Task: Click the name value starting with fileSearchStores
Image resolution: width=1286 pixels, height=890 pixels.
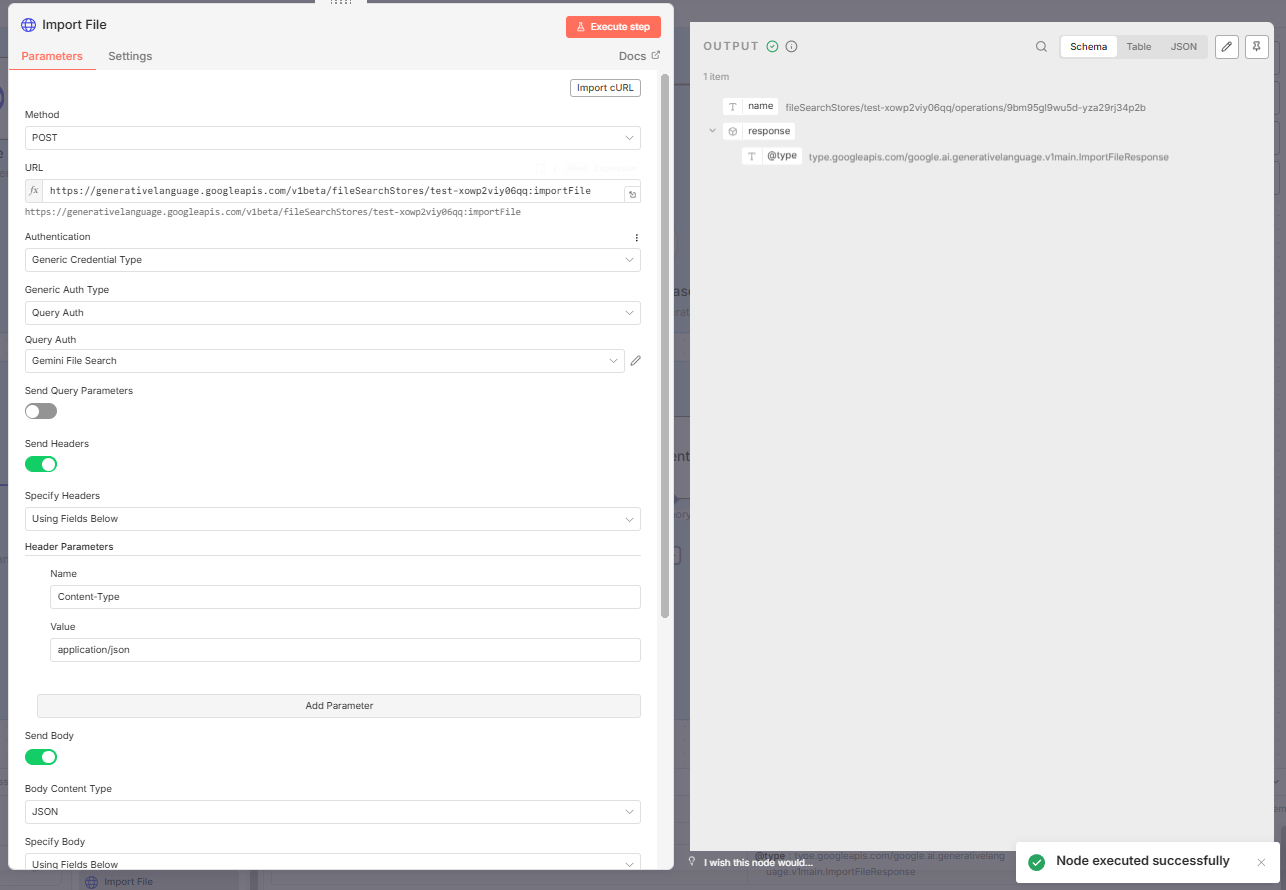Action: pyautogui.click(x=965, y=107)
